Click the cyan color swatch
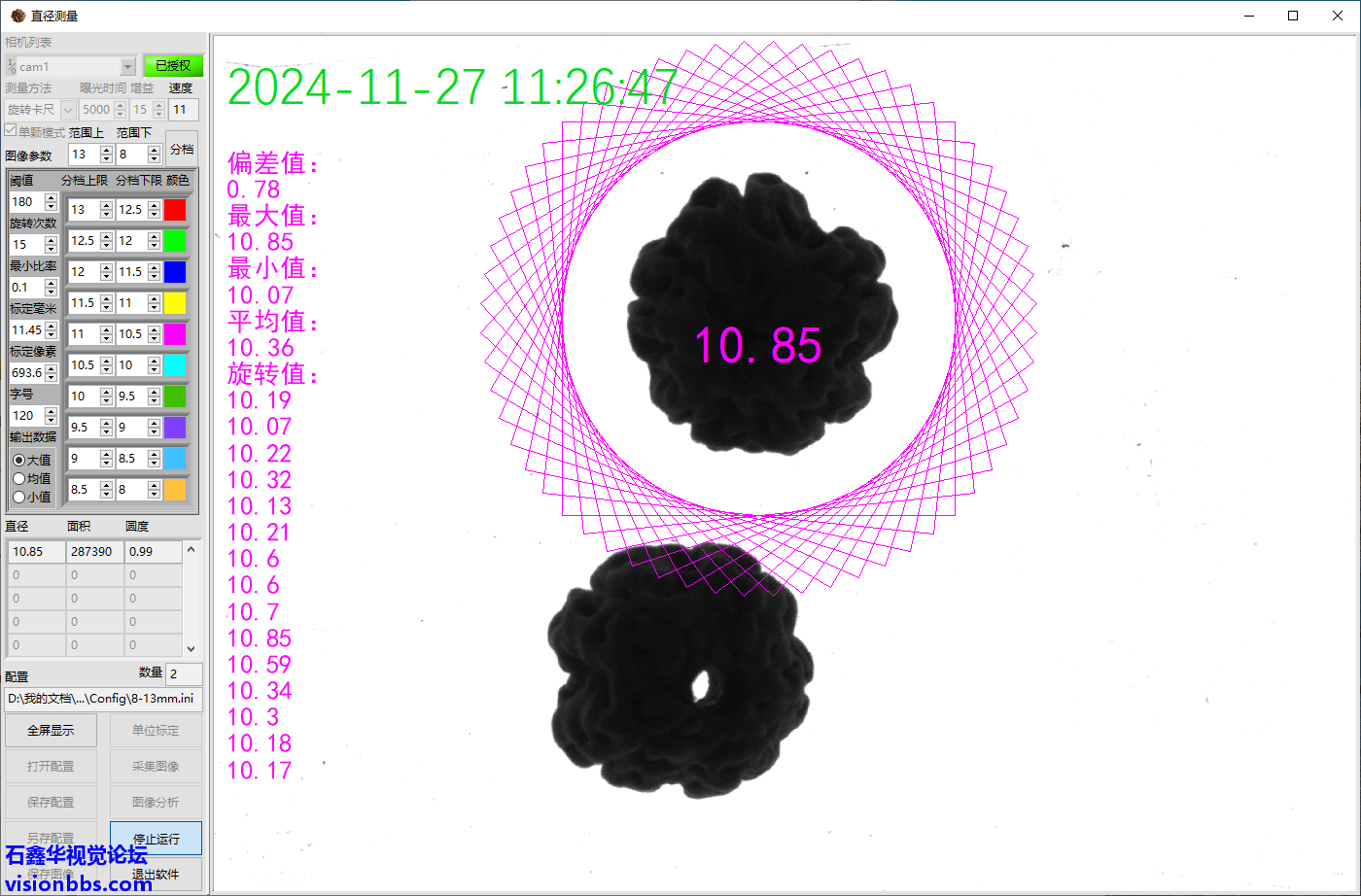1361x896 pixels. (x=175, y=365)
